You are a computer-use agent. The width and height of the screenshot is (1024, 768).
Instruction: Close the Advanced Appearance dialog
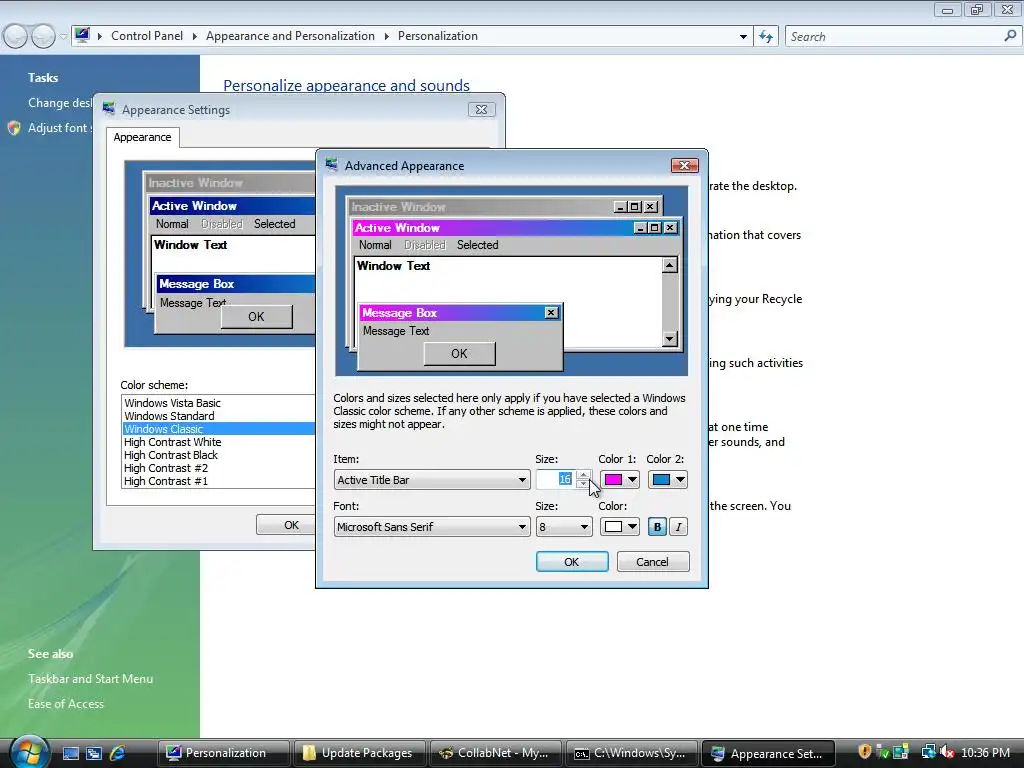click(x=684, y=166)
